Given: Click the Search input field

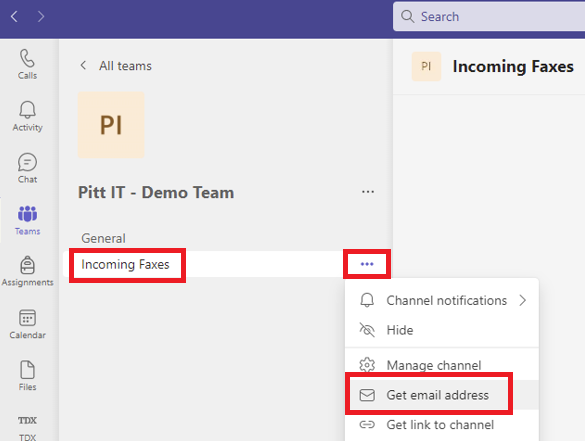Looking at the screenshot, I should [489, 16].
